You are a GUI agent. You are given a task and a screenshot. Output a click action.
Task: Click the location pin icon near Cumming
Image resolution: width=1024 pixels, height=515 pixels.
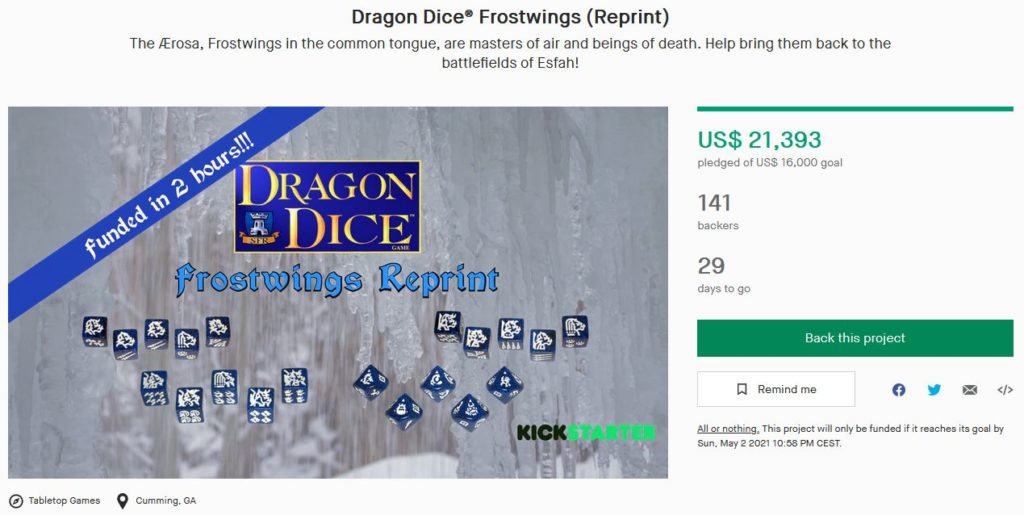pos(122,501)
